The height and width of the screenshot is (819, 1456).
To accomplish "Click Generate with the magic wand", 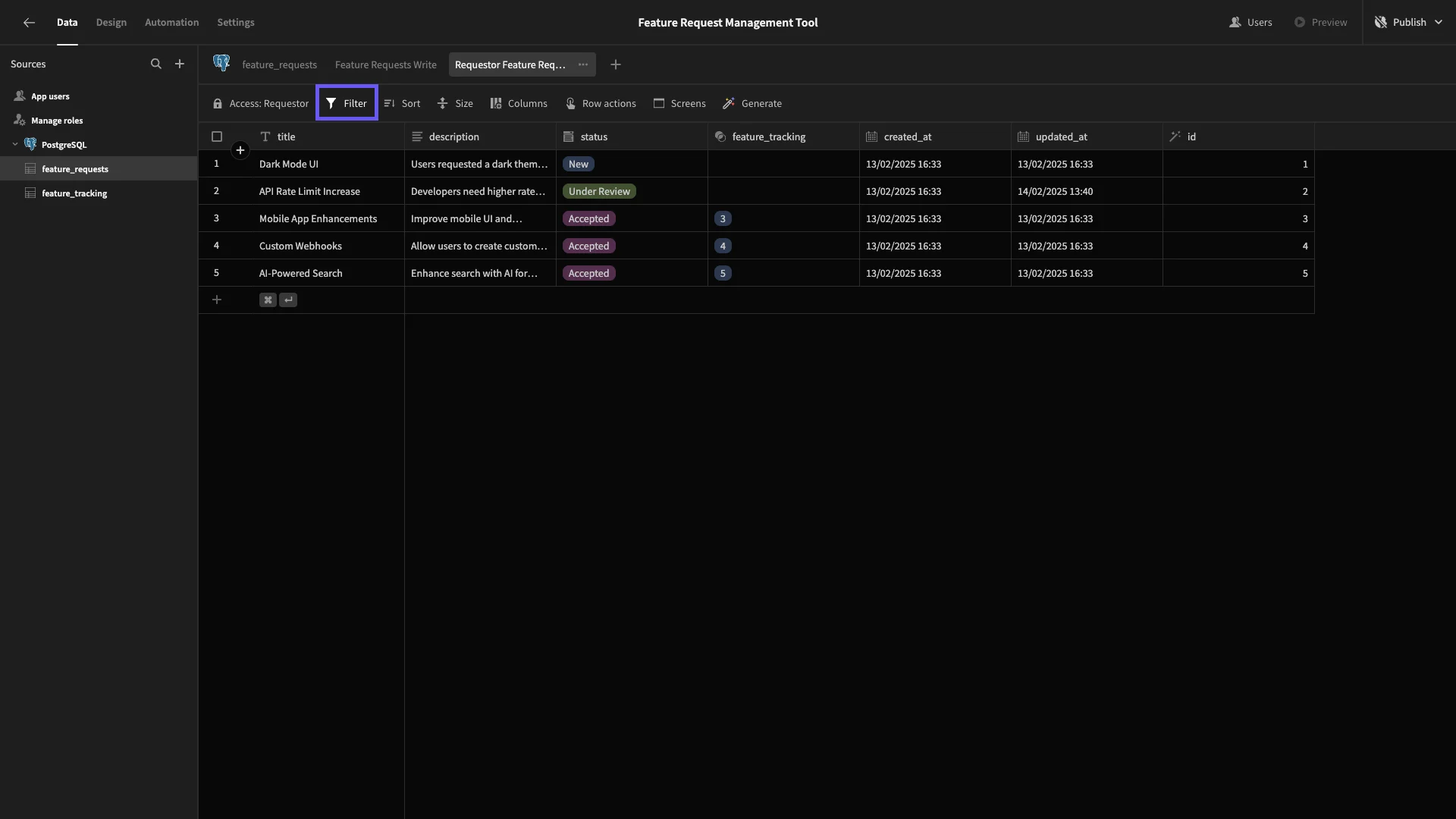I will point(752,103).
